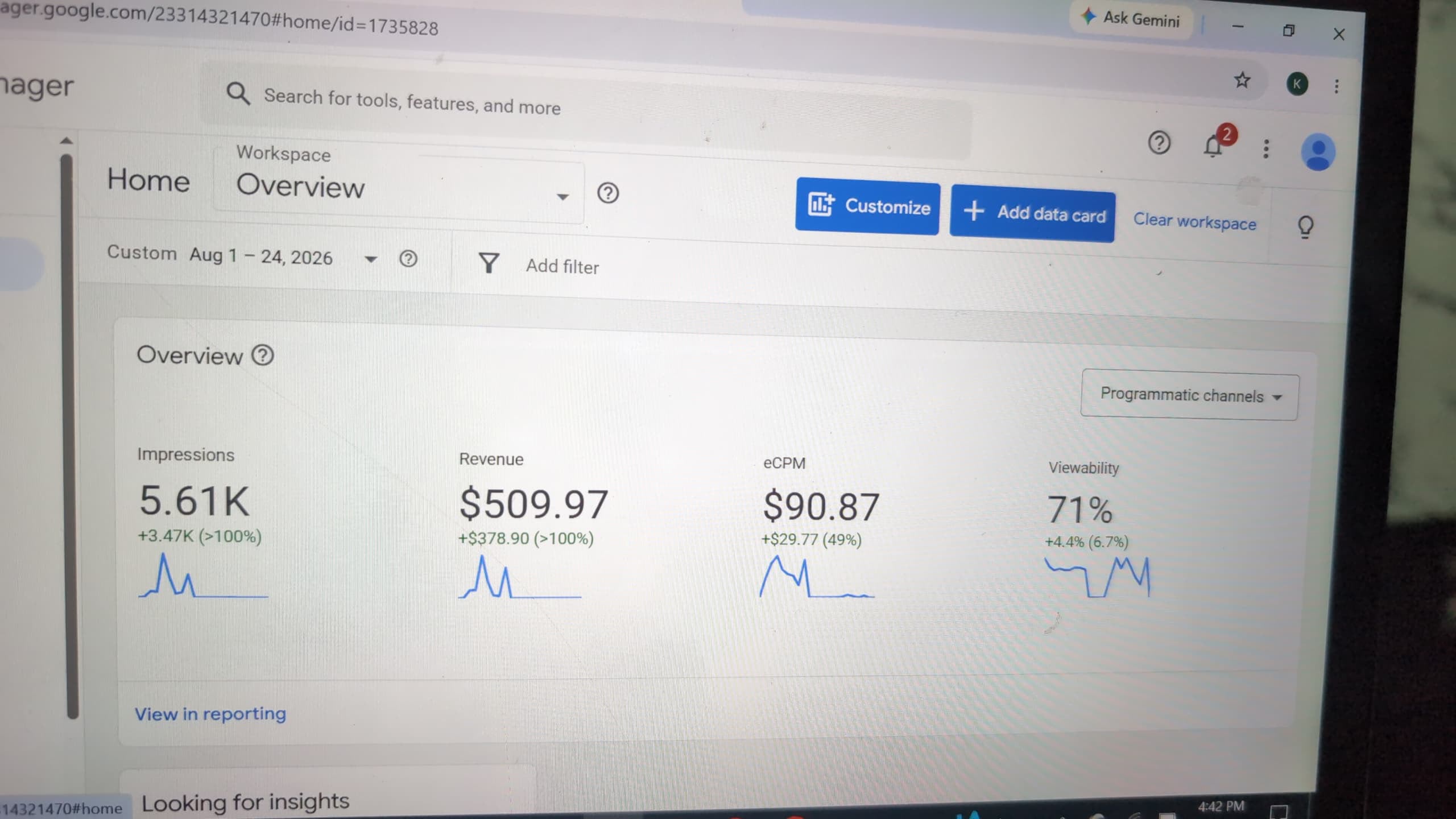Viewport: 1456px width, 819px height.
Task: Click the Customize button
Action: 867,206
